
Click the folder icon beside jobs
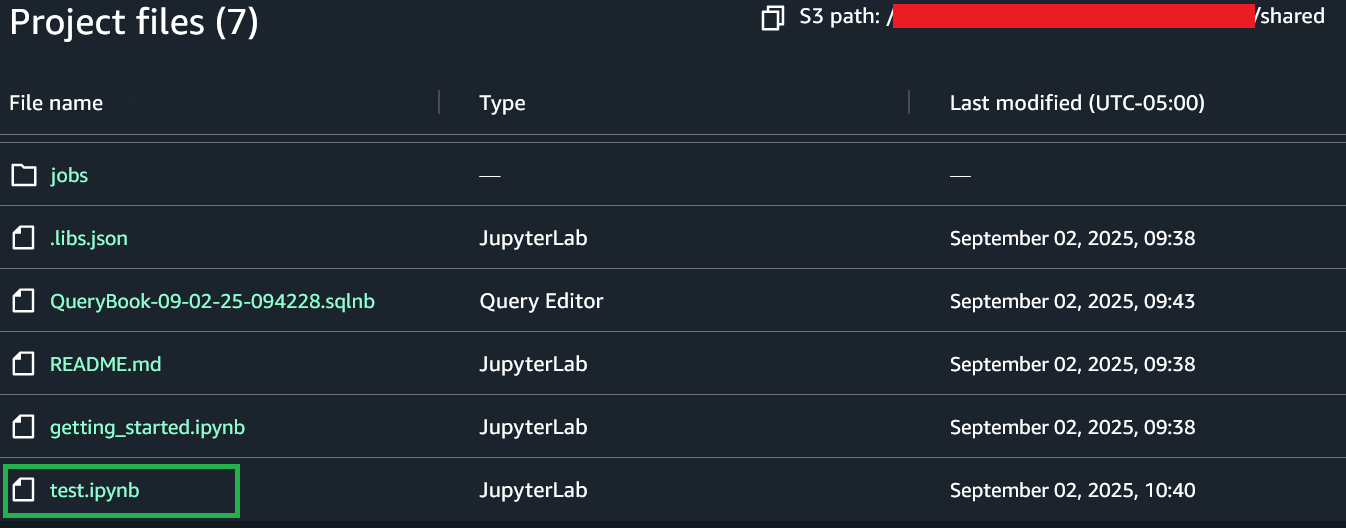click(23, 176)
